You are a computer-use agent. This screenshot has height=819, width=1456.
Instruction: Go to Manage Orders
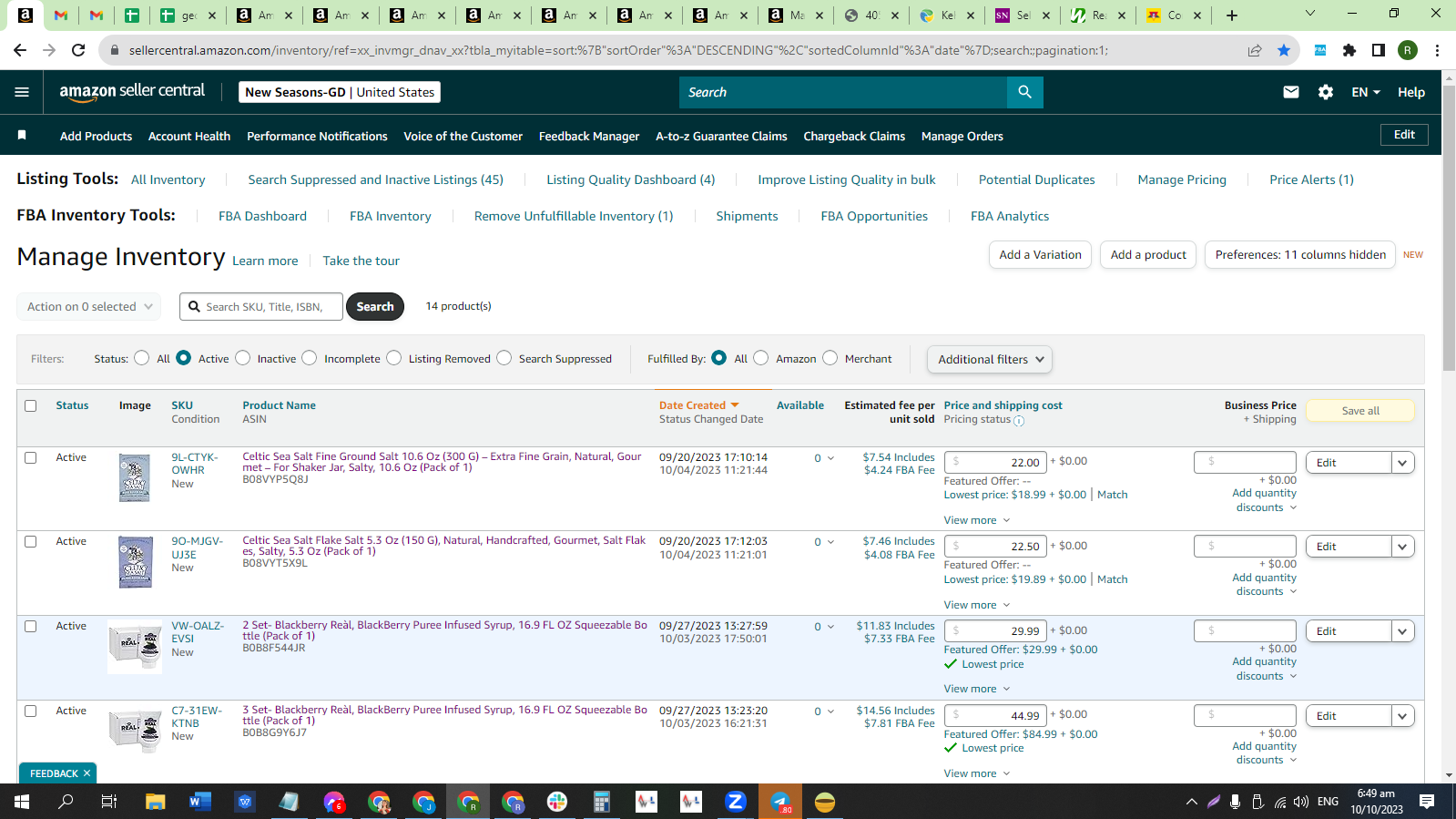(x=962, y=136)
